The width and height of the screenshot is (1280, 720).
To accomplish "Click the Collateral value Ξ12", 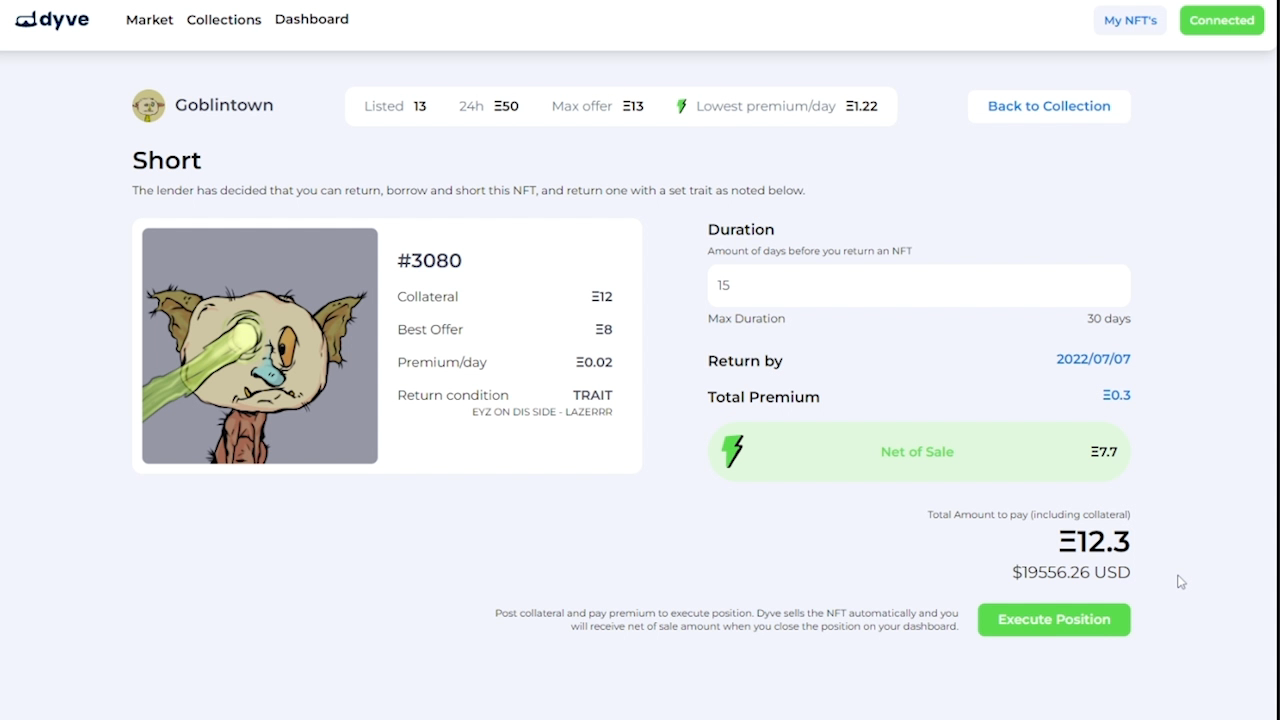I will click(602, 297).
